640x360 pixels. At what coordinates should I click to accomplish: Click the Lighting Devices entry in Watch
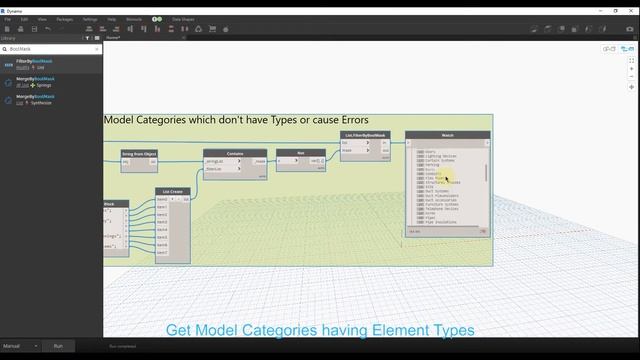point(440,156)
